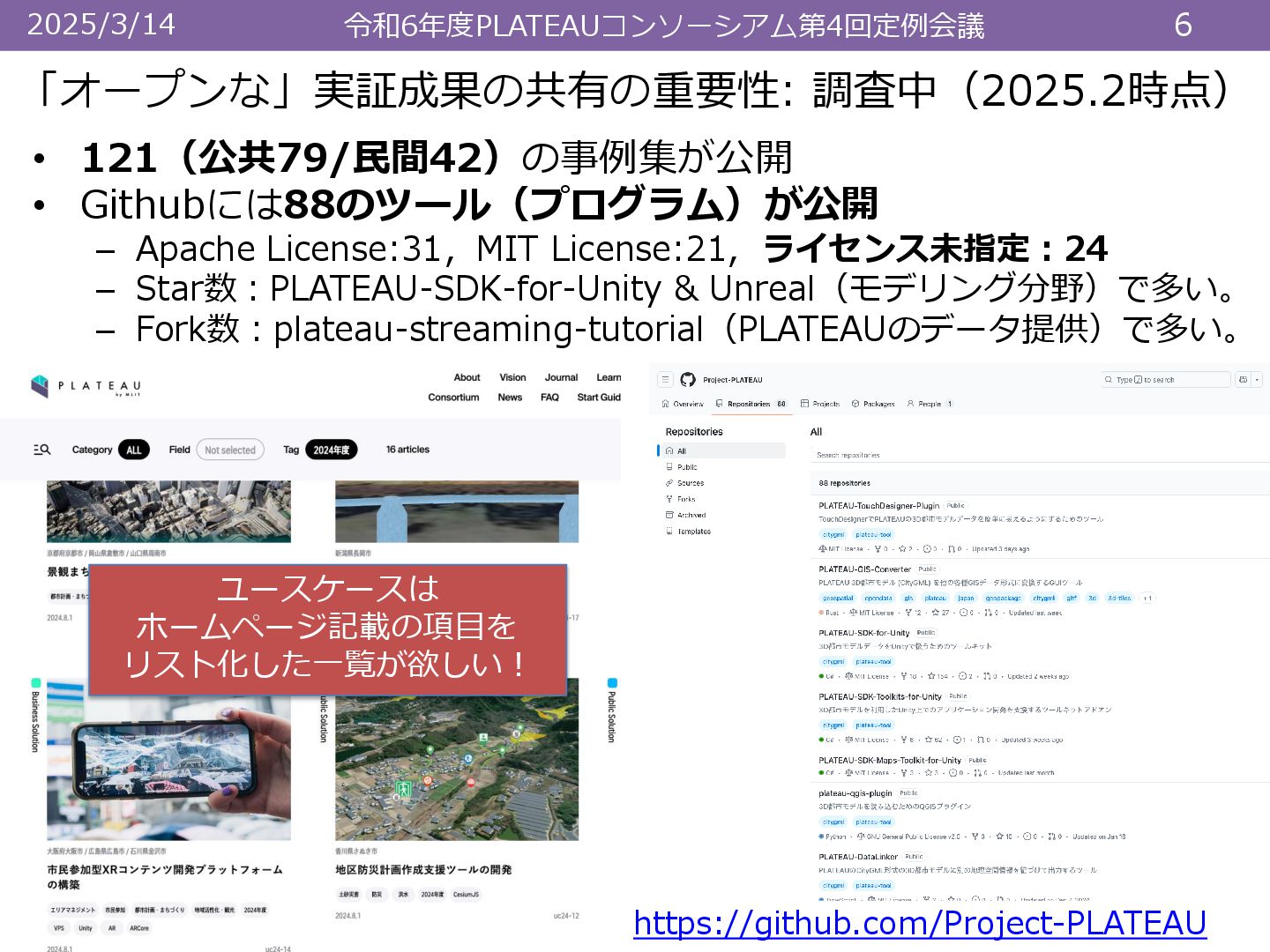Open the Field 'Not selected' filter
1270x952 pixels.
tap(230, 450)
